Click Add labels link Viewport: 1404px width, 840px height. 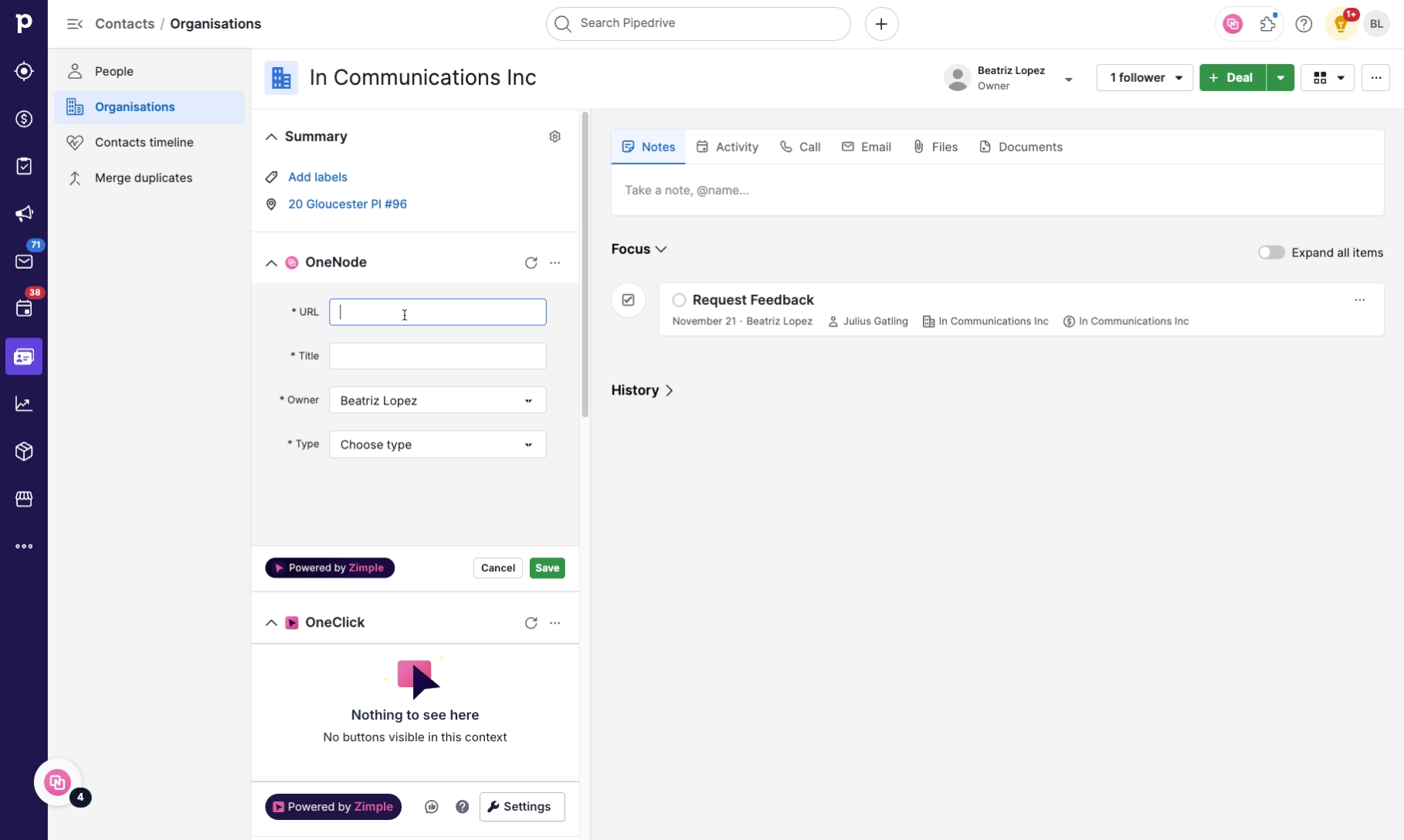coord(317,177)
